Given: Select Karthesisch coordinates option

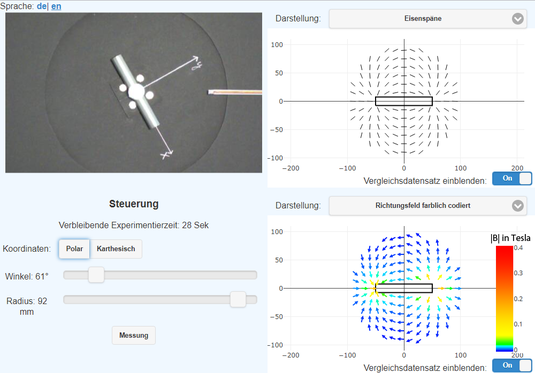Looking at the screenshot, I should click(116, 249).
